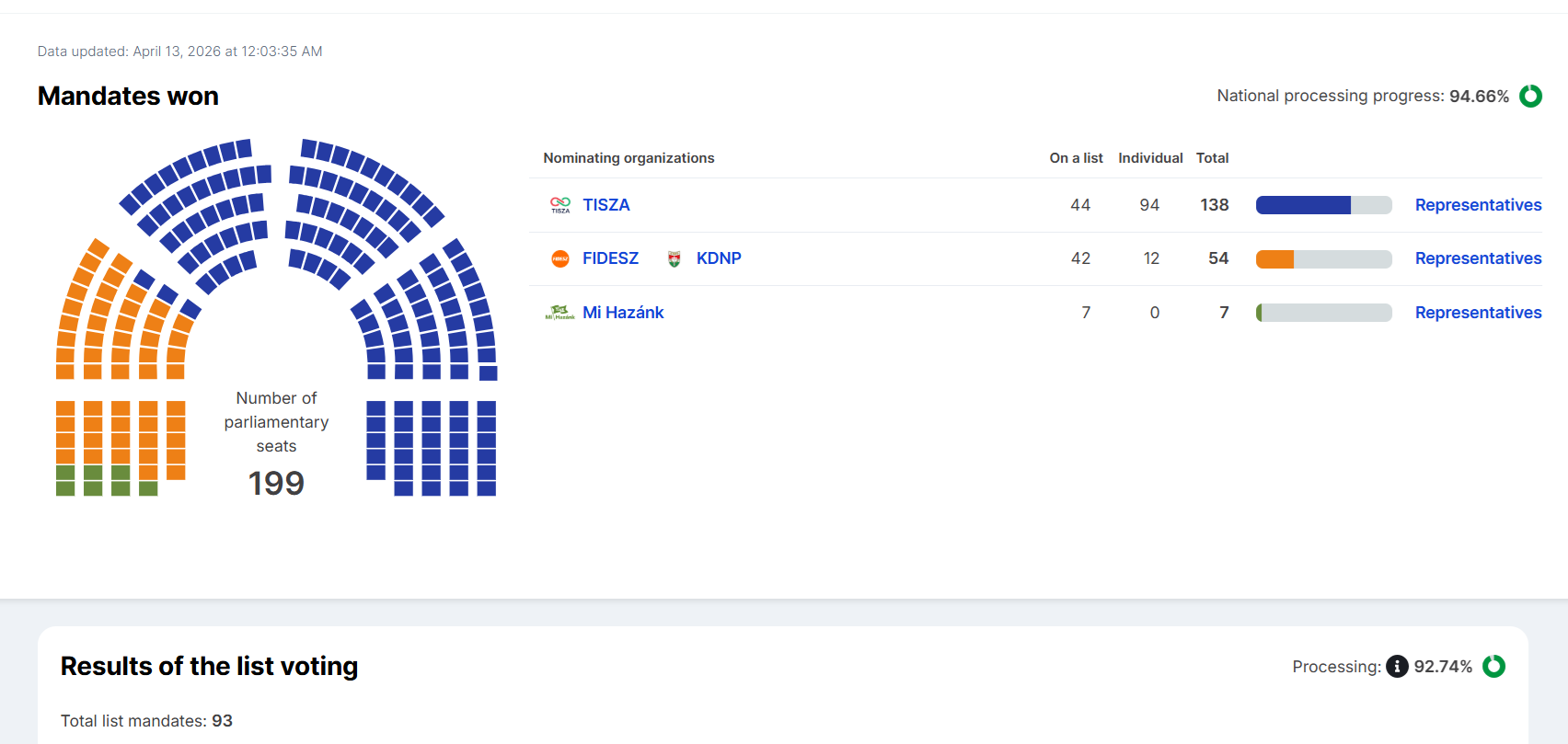Click the 199 parliamentary seats number
Image resolution: width=1568 pixels, height=744 pixels.
[x=276, y=483]
